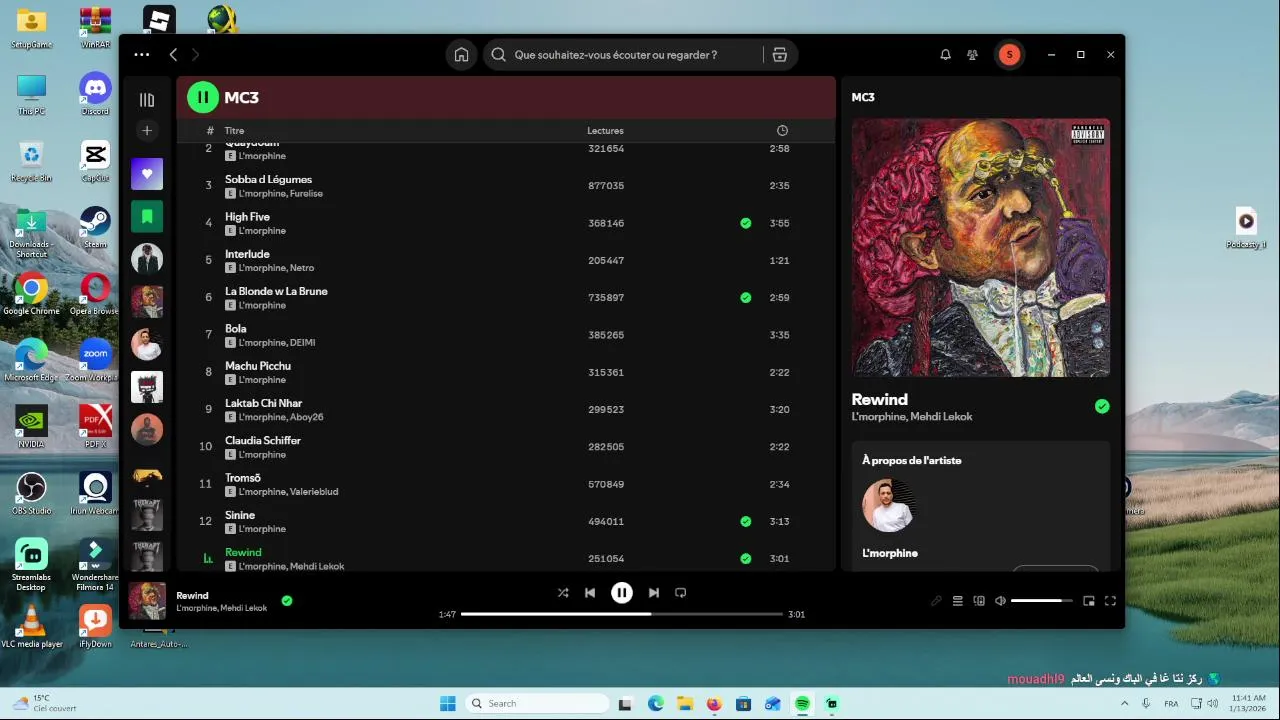Open the Windows Start button

448,703
